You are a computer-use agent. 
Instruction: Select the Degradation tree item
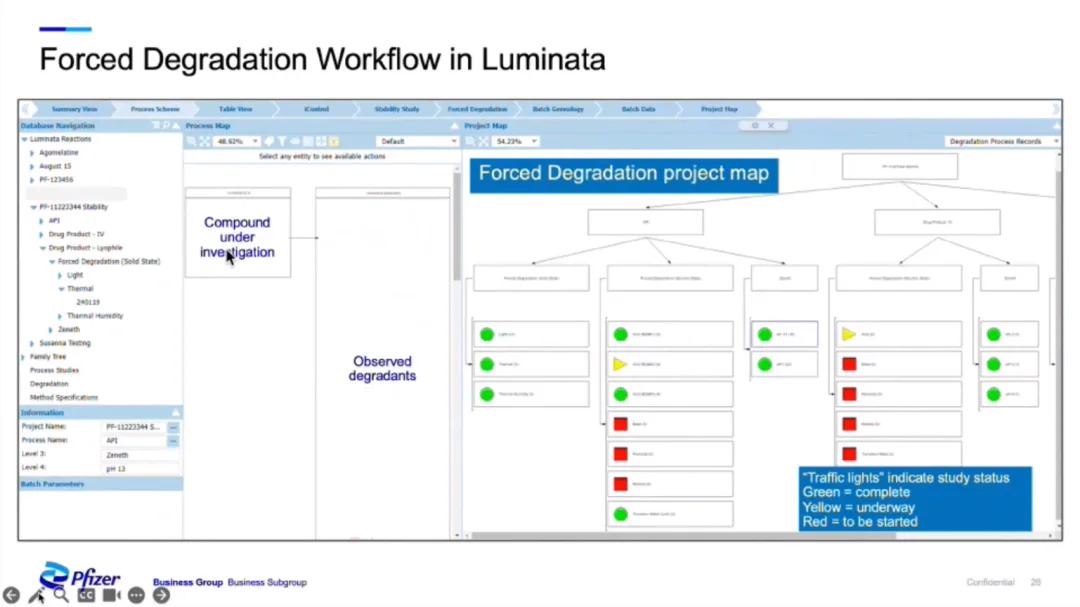point(49,384)
